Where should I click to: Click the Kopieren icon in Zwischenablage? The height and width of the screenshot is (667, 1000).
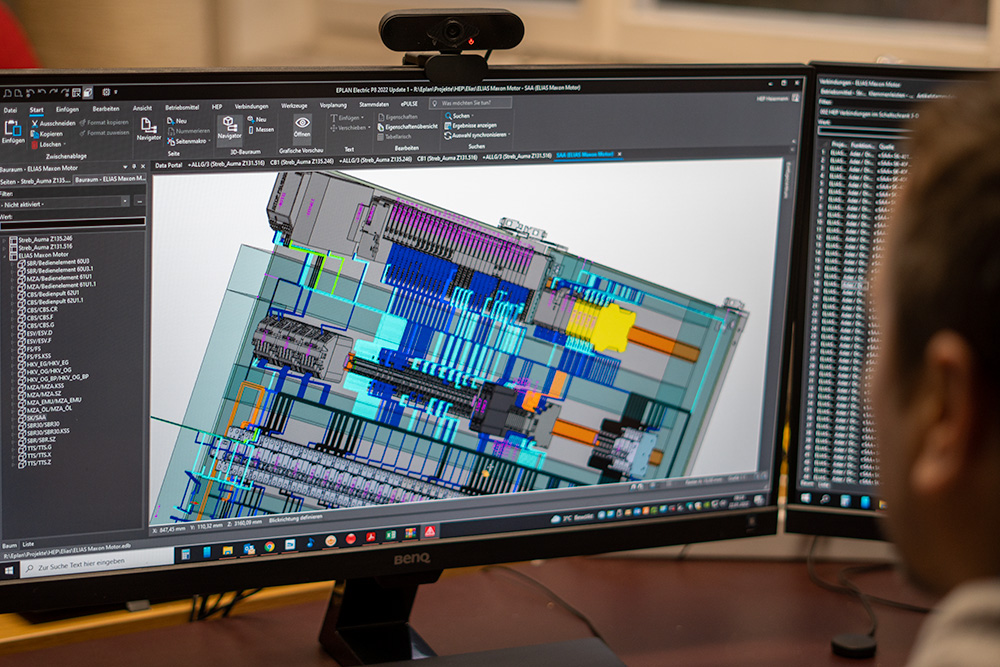(34, 134)
